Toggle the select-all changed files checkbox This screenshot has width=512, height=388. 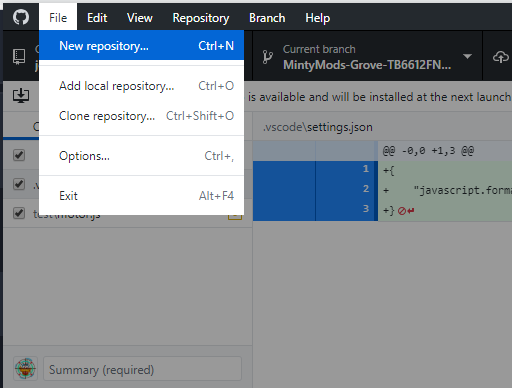pos(19,155)
